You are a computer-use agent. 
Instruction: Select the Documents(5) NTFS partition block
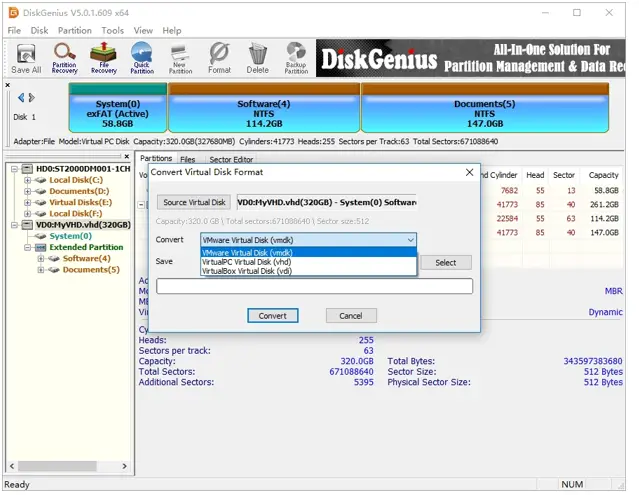pos(485,108)
